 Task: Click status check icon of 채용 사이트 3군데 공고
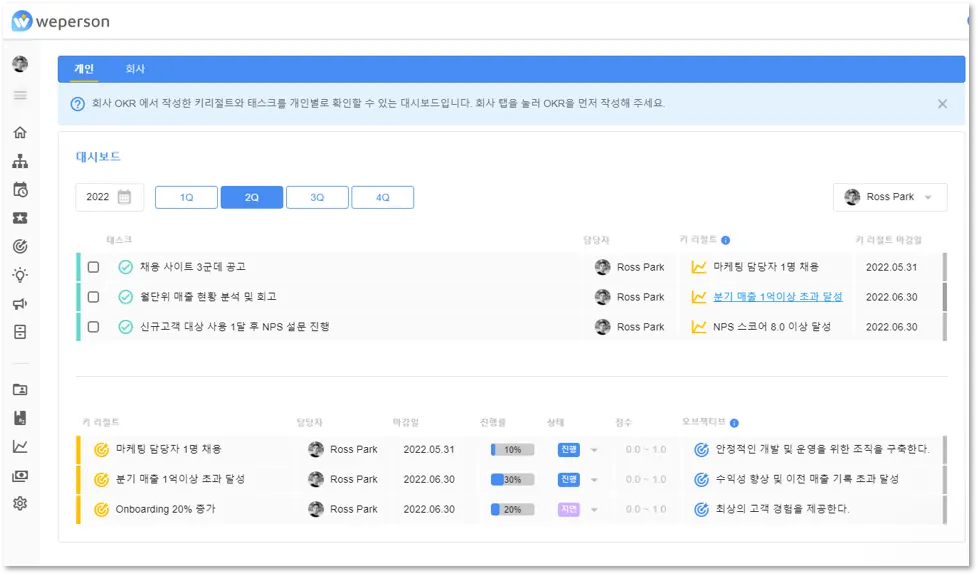click(x=125, y=267)
